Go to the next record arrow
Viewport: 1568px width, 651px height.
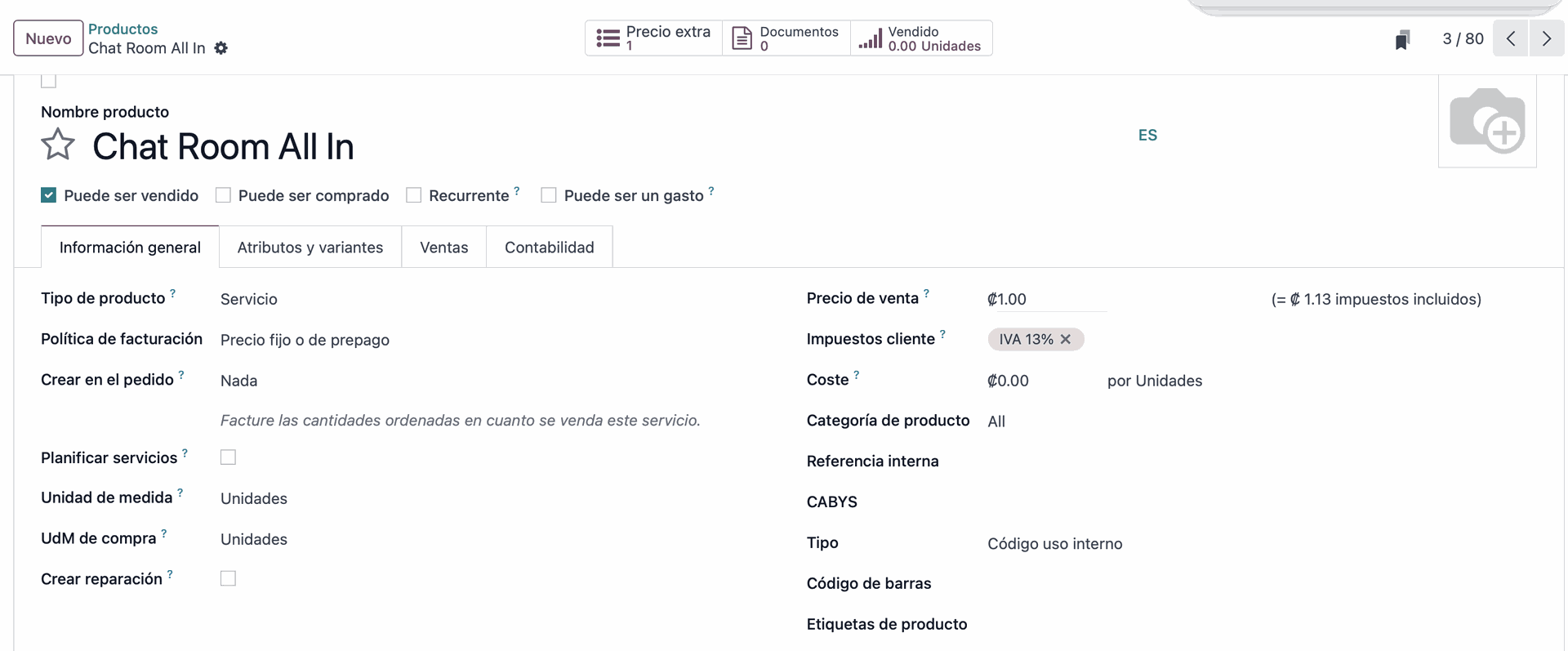pyautogui.click(x=1546, y=38)
